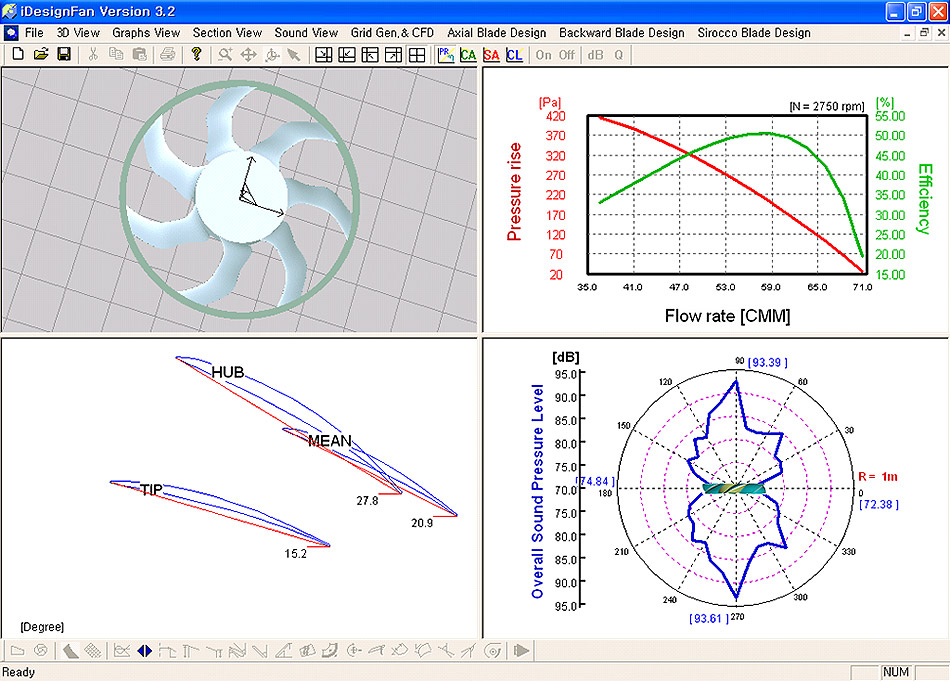Toggle the On button in toolbar
Image resolution: width=950 pixels, height=681 pixels.
coord(544,55)
